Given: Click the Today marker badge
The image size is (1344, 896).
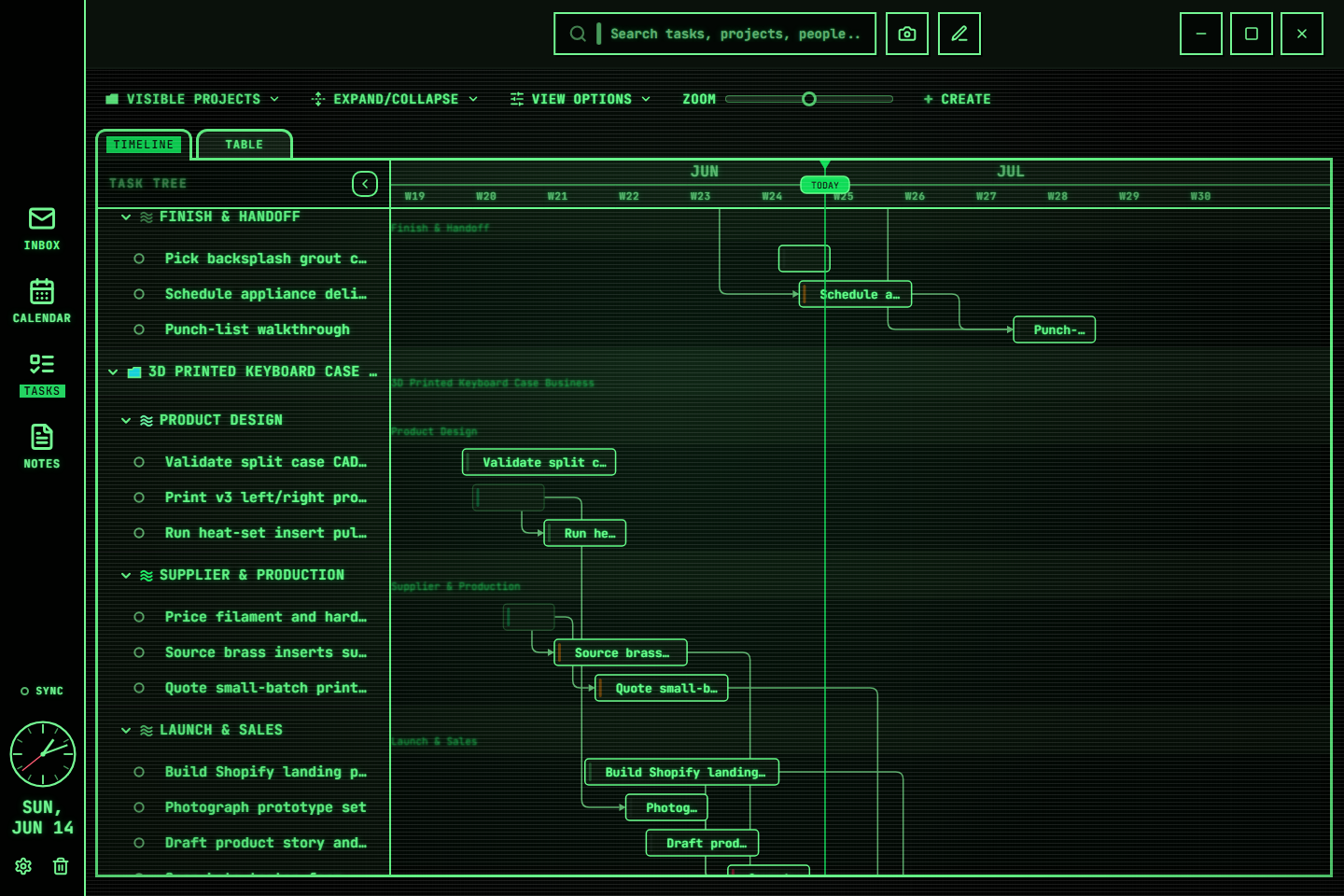Looking at the screenshot, I should 825,185.
